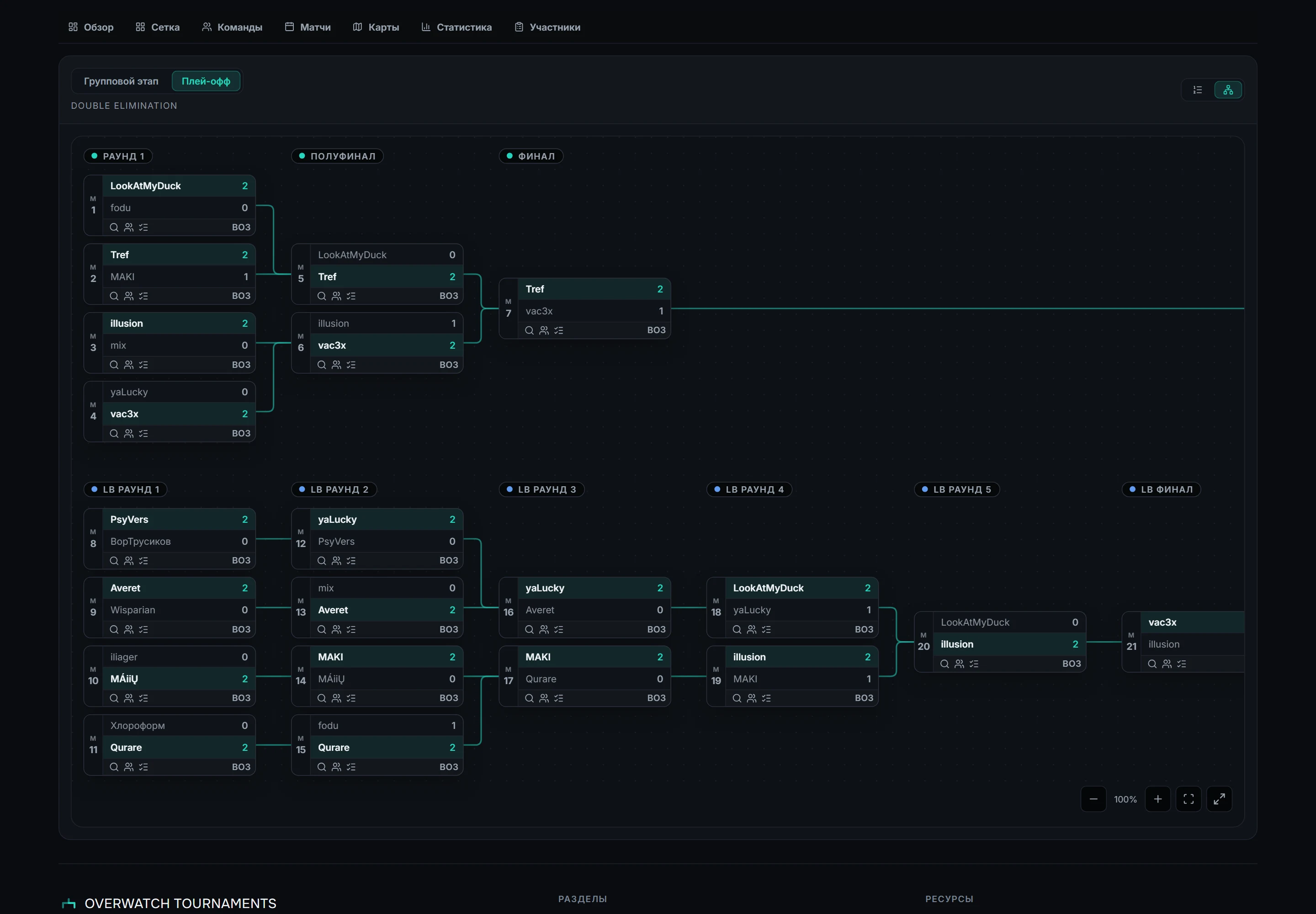This screenshot has height=914, width=1316.
Task: Click match 4 magnifier icon
Action: (114, 434)
